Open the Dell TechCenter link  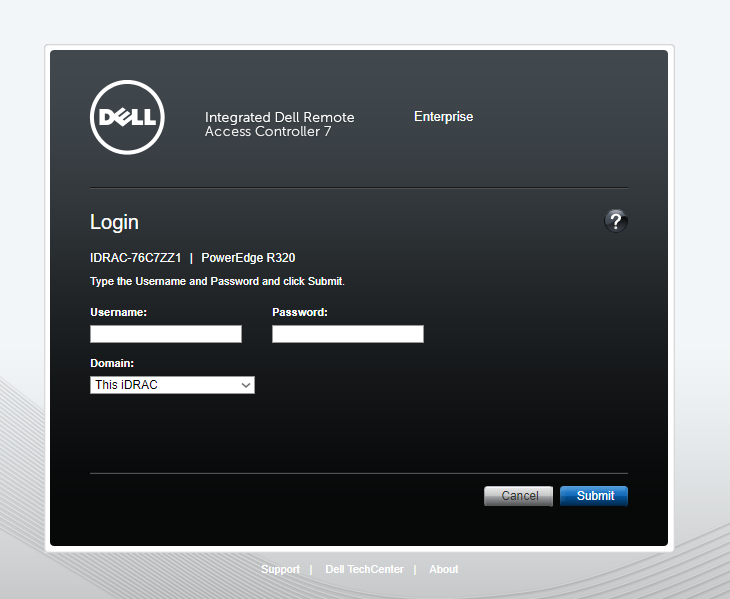point(364,569)
